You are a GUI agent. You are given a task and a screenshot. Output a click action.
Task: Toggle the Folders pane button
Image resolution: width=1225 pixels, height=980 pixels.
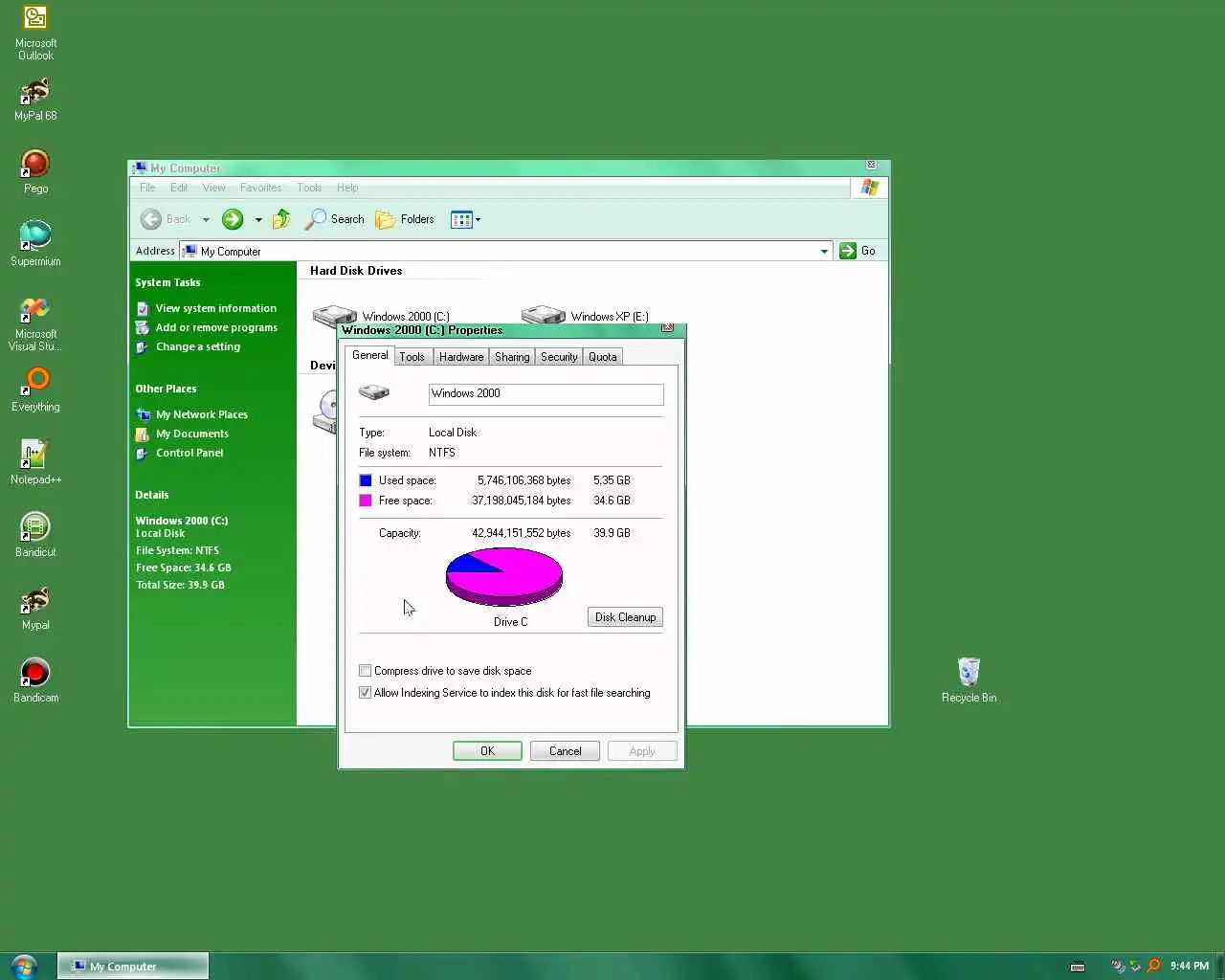(404, 219)
